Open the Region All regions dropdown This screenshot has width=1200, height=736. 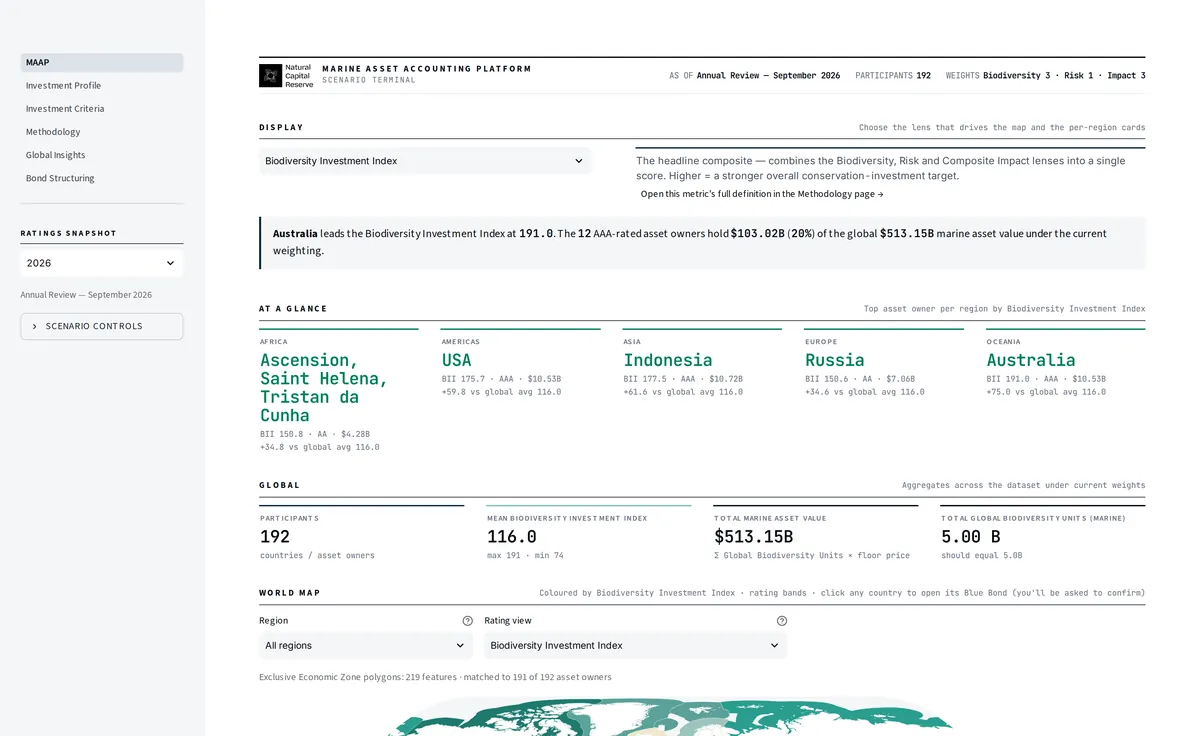[x=366, y=646]
